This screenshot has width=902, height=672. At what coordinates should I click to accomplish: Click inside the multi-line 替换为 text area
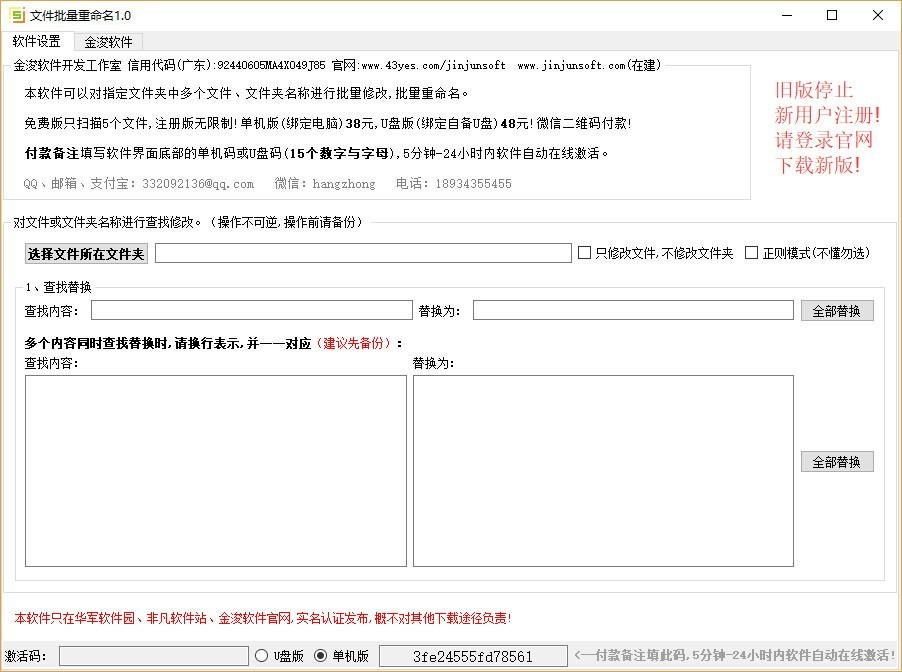(603, 471)
